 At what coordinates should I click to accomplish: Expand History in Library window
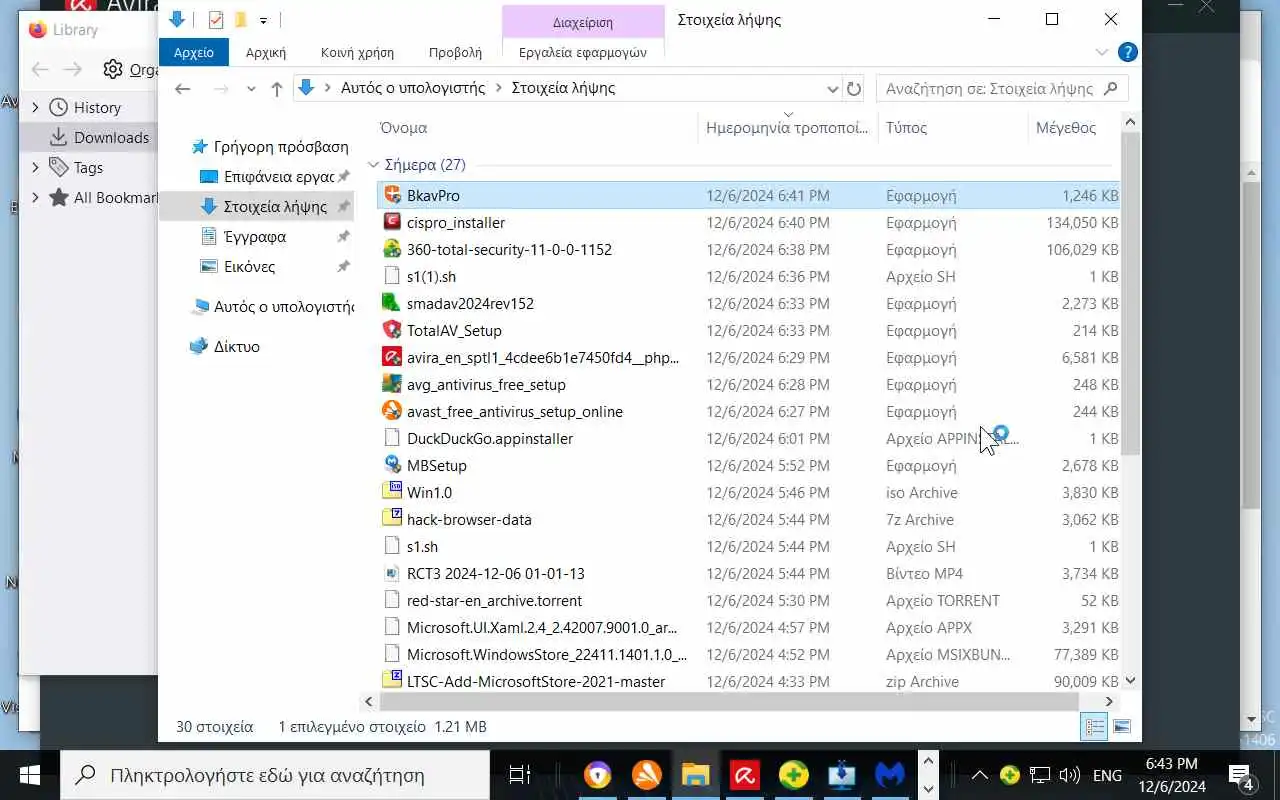point(36,108)
